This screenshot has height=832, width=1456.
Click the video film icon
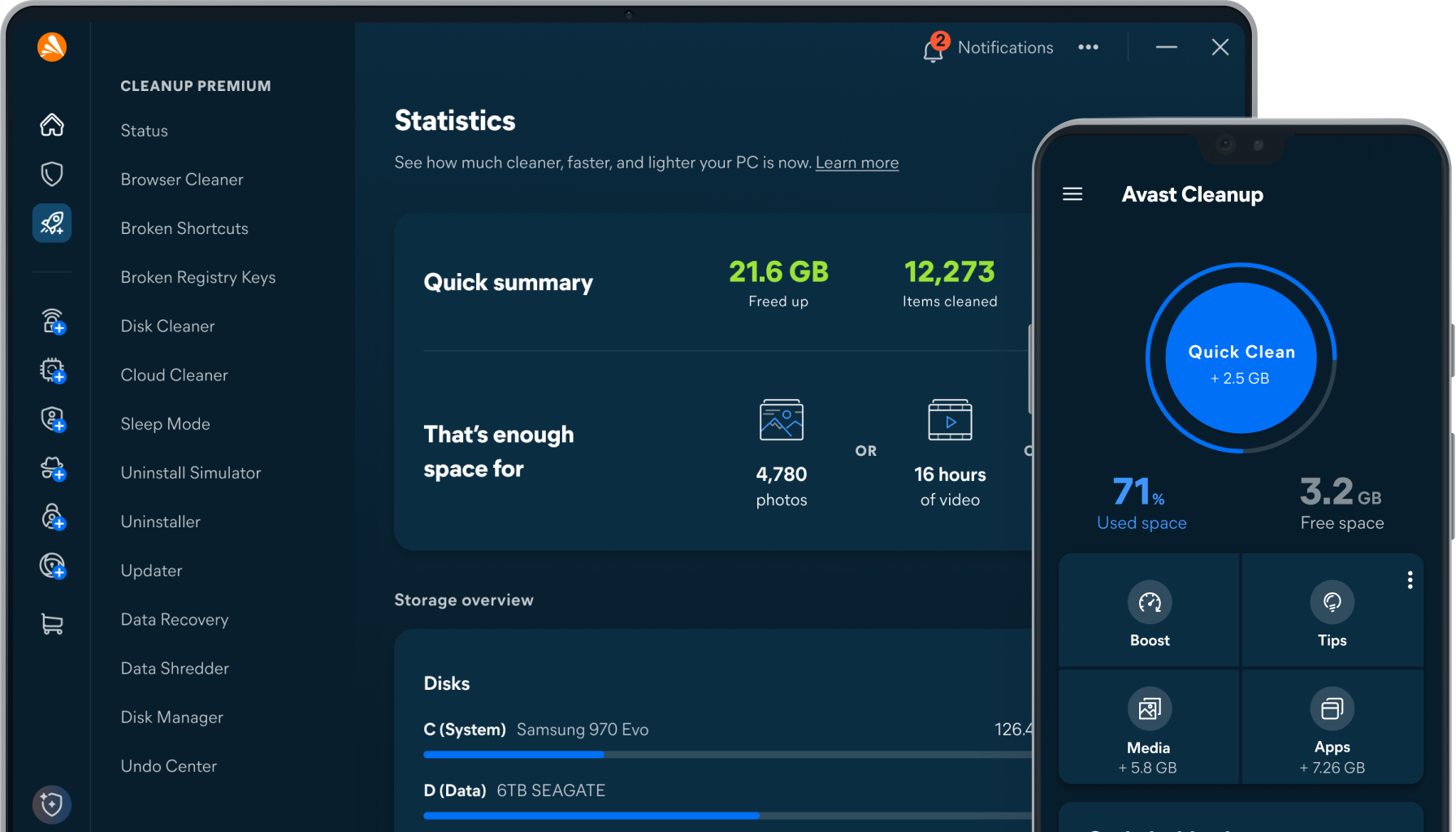coord(950,420)
